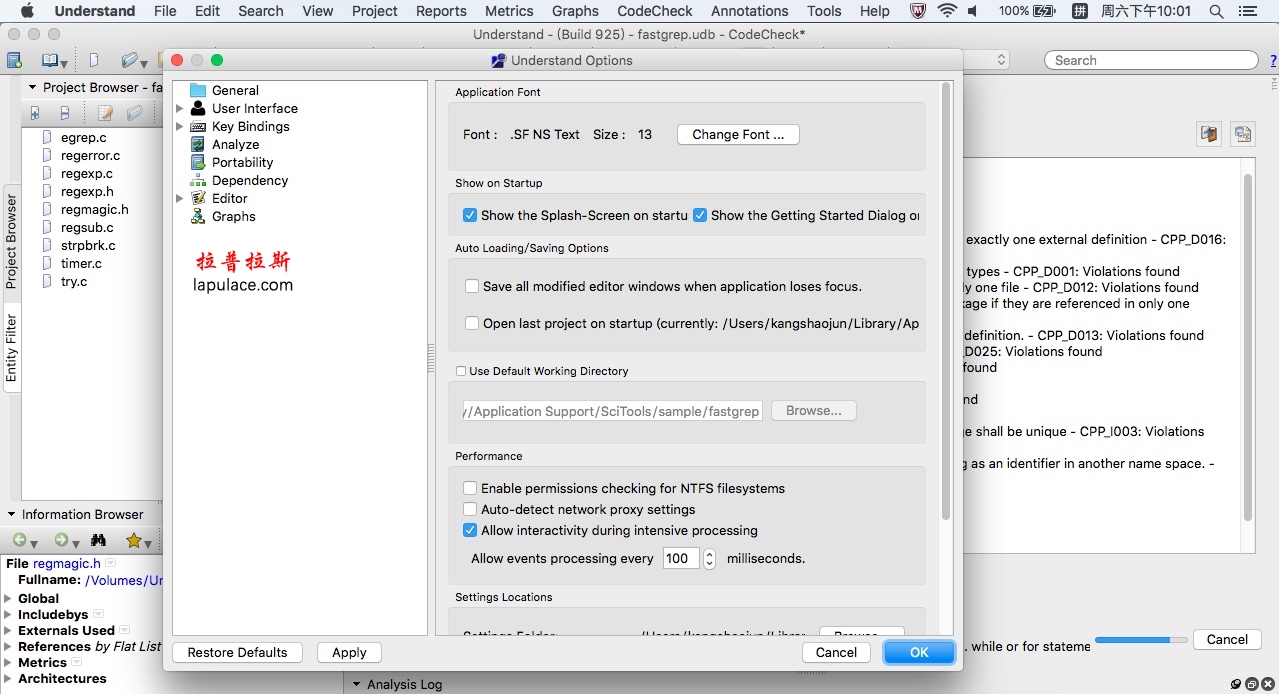The height and width of the screenshot is (694, 1279).
Task: Click the open folder icon in main toolbar
Action: coord(130,61)
